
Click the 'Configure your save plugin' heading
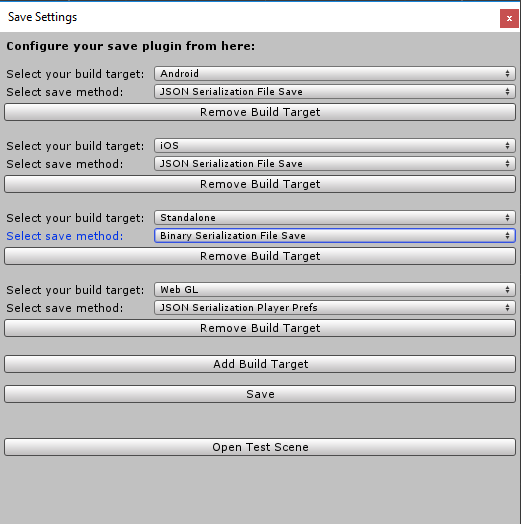click(x=131, y=46)
